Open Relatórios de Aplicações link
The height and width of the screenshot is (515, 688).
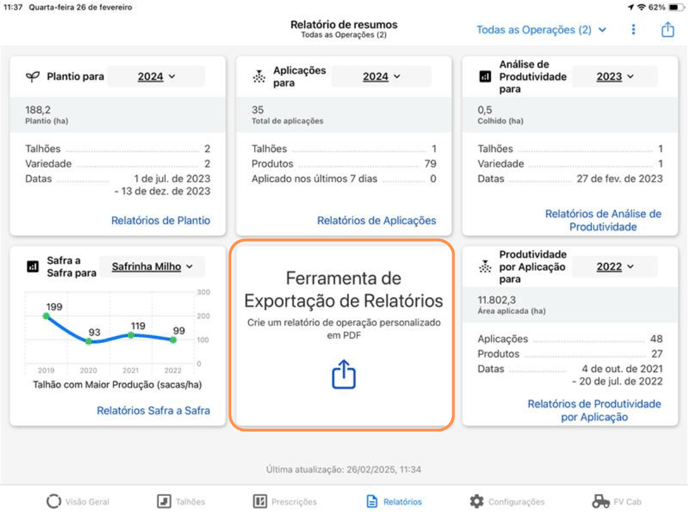coord(376,220)
